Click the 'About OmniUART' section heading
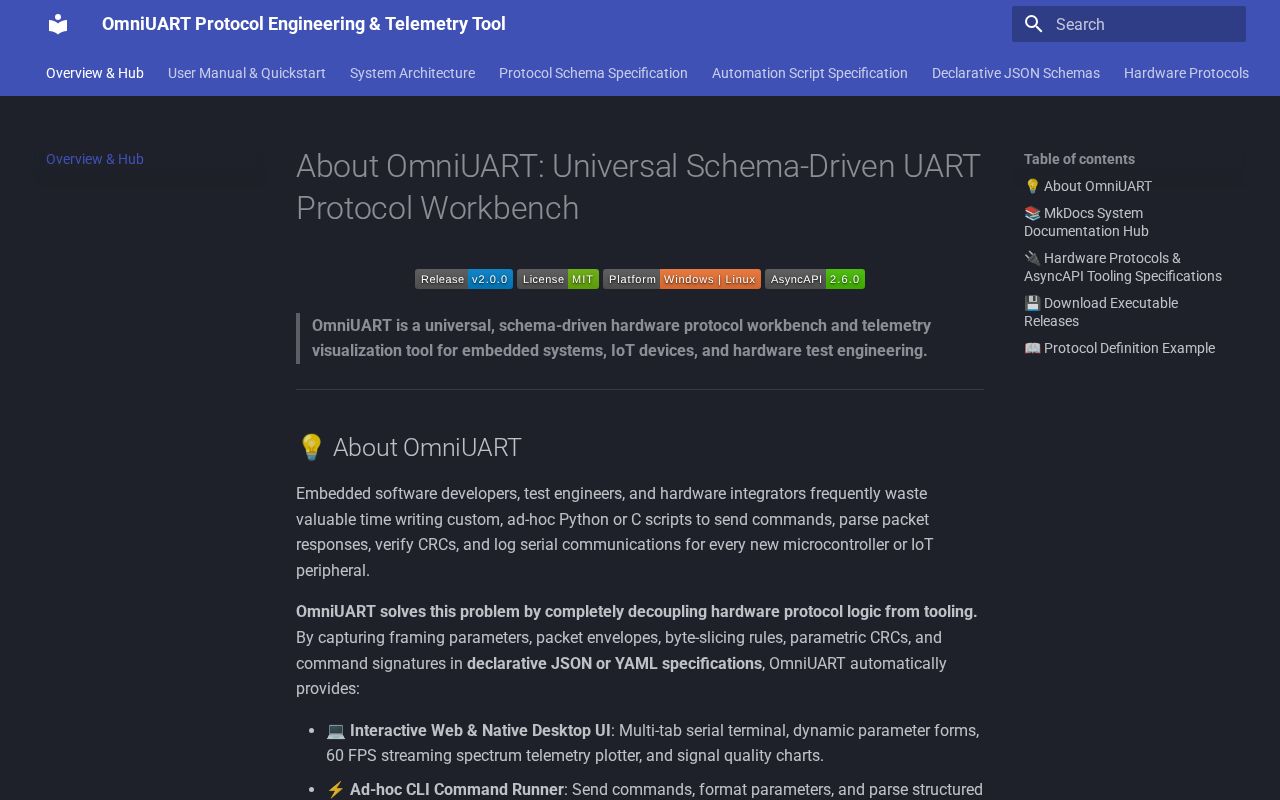The image size is (1280, 800). 409,447
